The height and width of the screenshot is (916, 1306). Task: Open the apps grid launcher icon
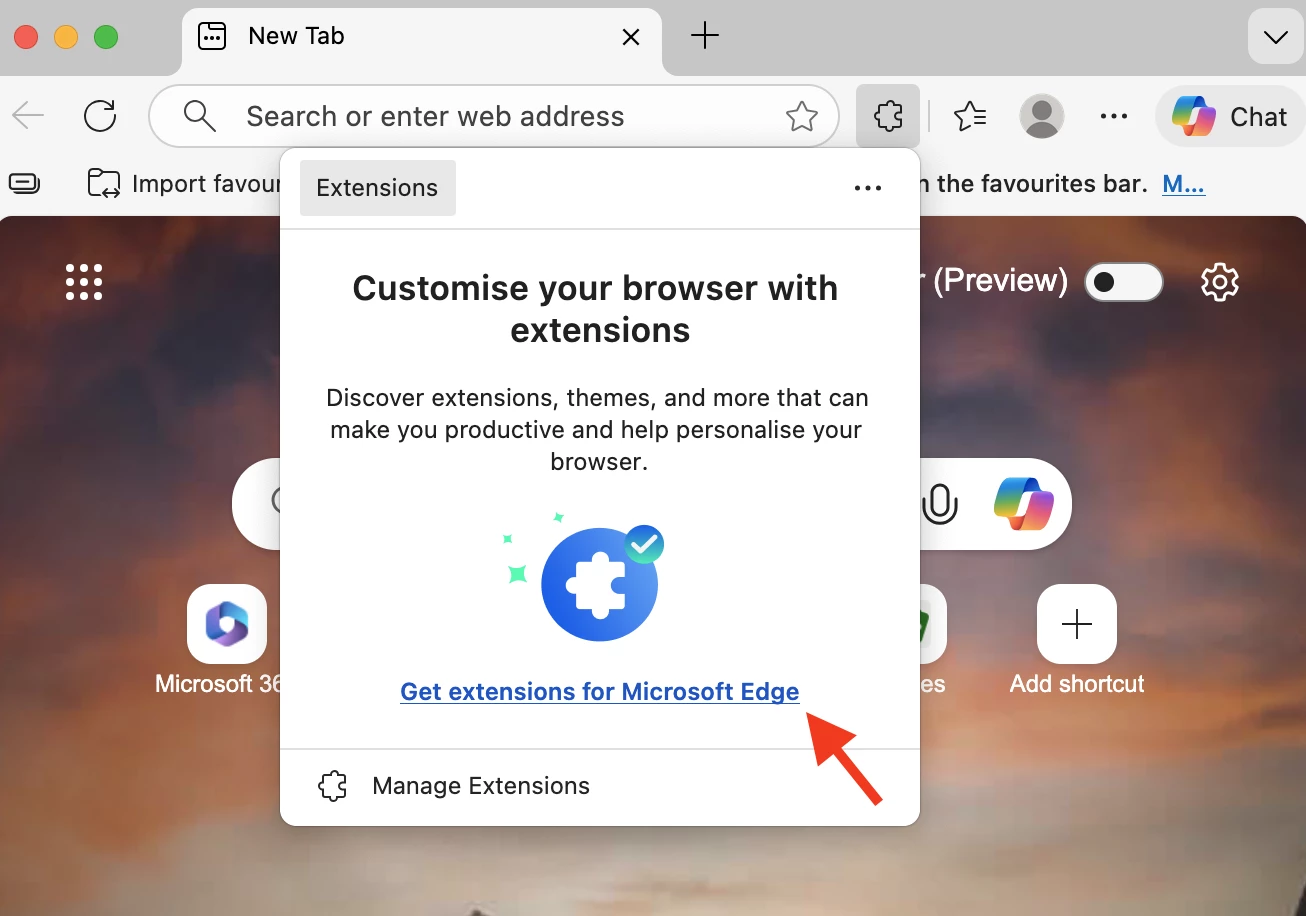click(84, 282)
